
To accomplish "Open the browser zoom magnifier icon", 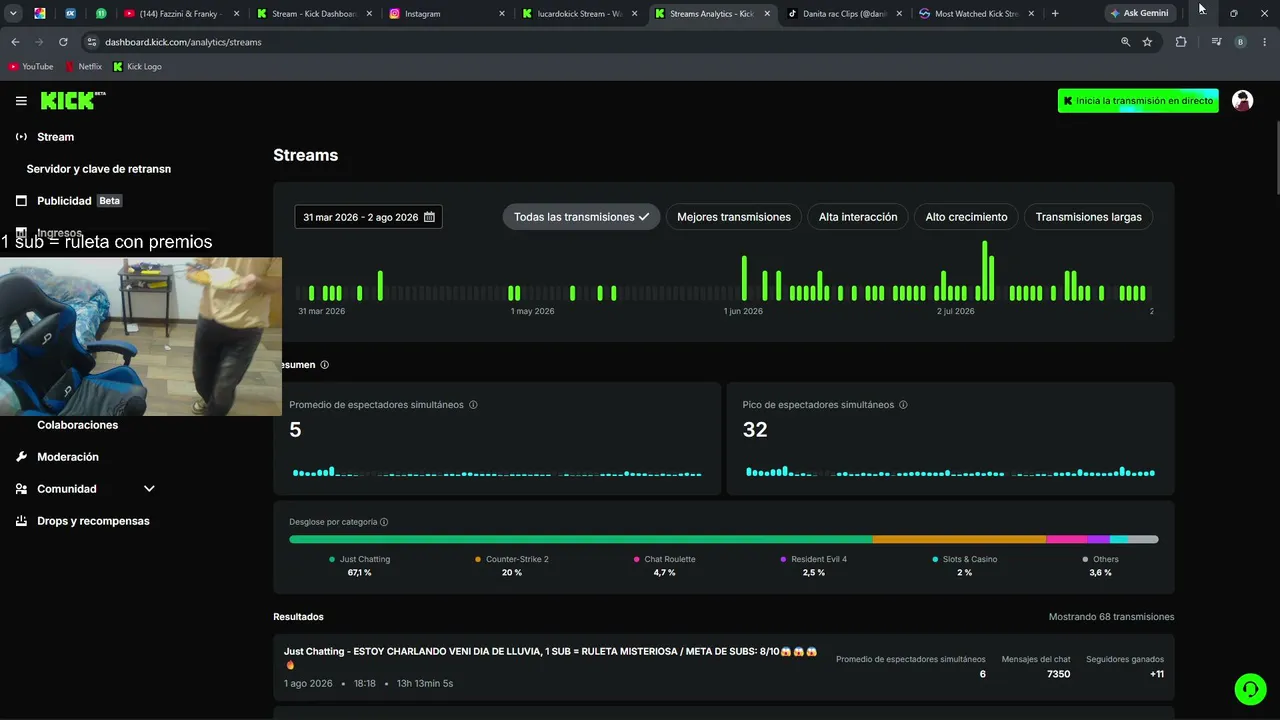I will [x=1125, y=42].
